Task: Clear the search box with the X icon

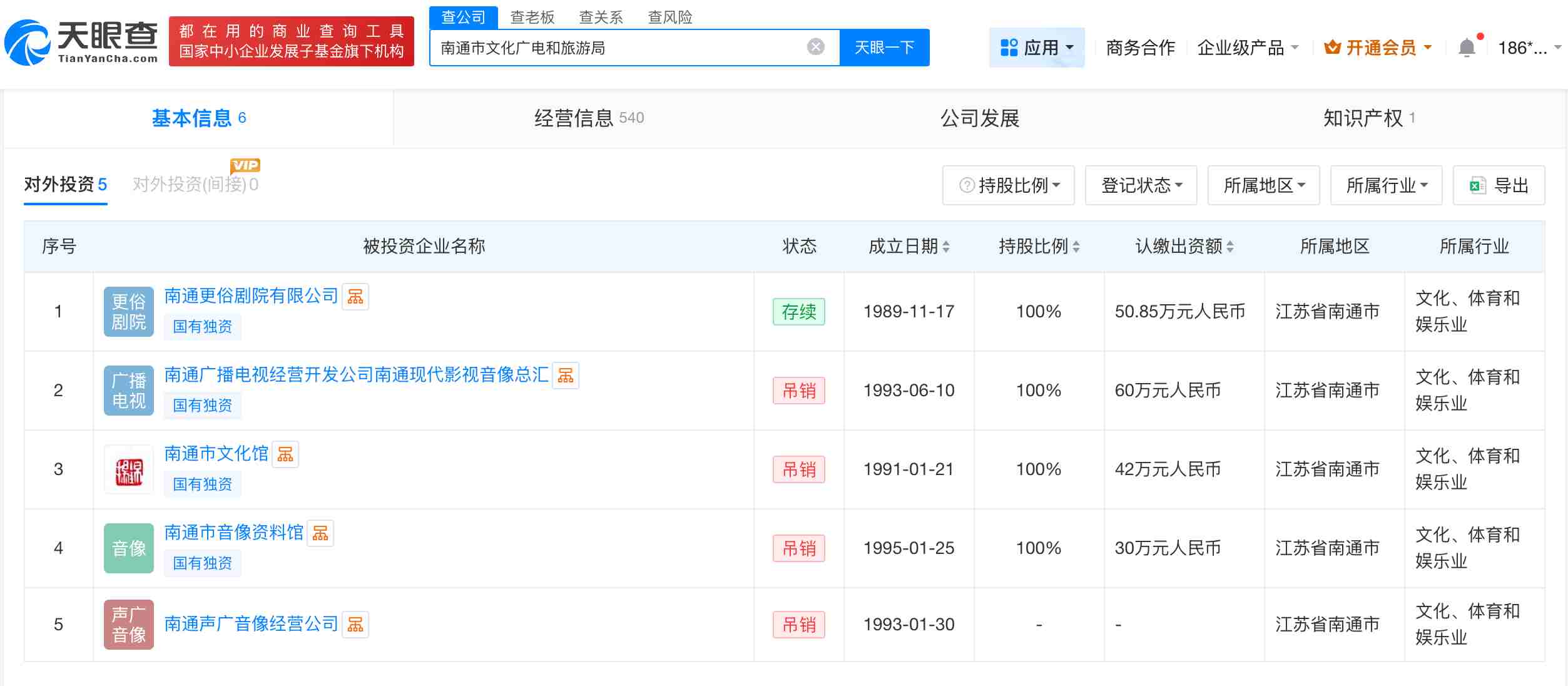Action: (815, 45)
